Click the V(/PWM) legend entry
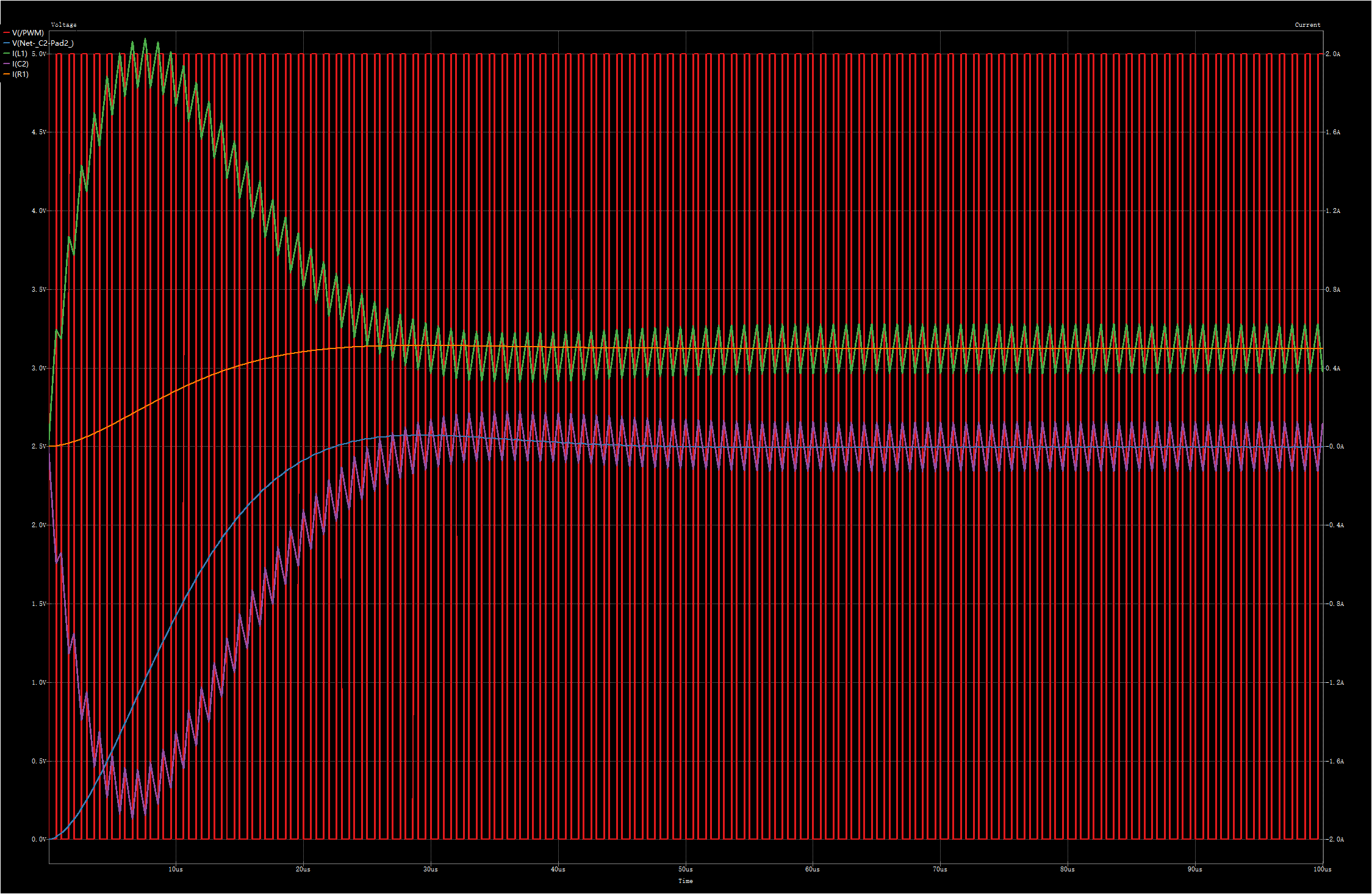Image resolution: width=1372 pixels, height=894 pixels. (x=28, y=33)
